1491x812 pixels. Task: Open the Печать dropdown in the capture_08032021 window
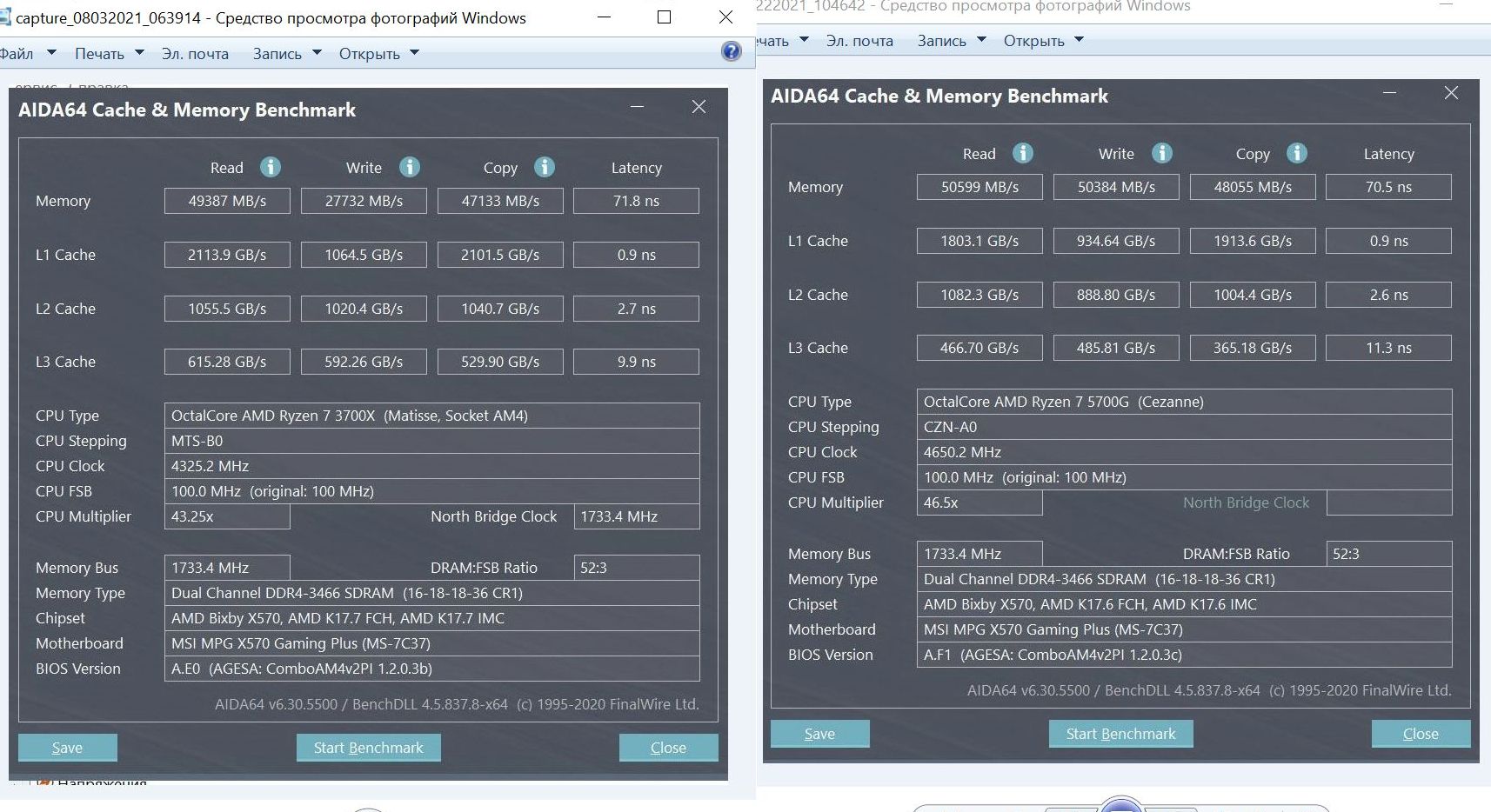(109, 54)
